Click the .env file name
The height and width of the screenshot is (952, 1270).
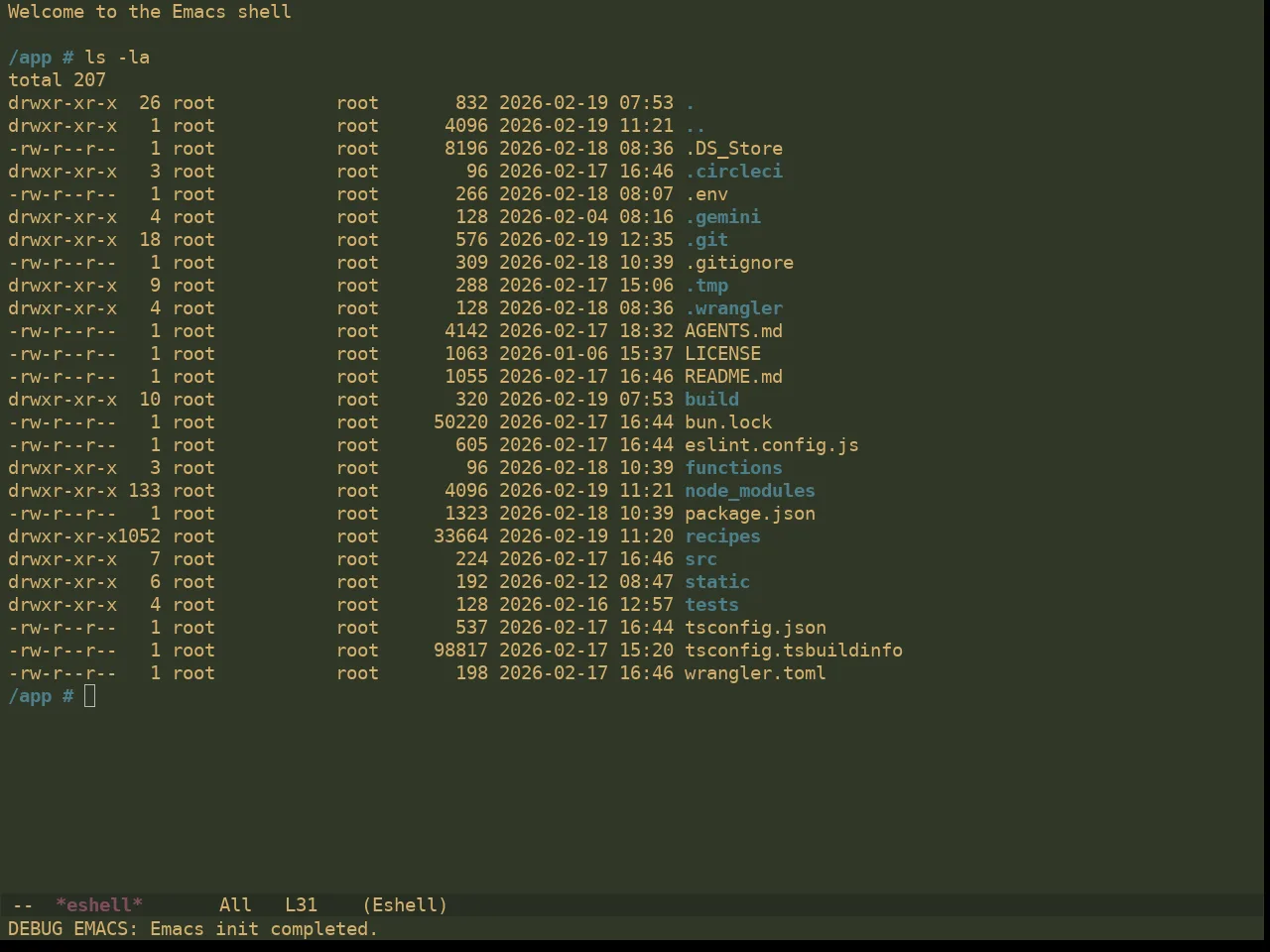tap(706, 194)
